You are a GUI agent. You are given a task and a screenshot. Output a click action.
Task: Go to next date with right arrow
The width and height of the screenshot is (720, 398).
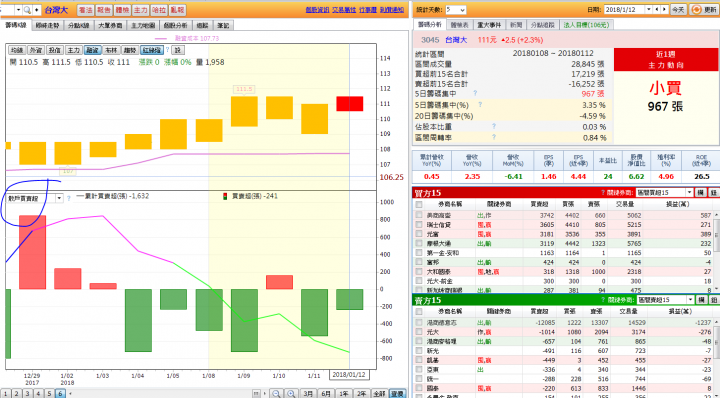point(664,10)
